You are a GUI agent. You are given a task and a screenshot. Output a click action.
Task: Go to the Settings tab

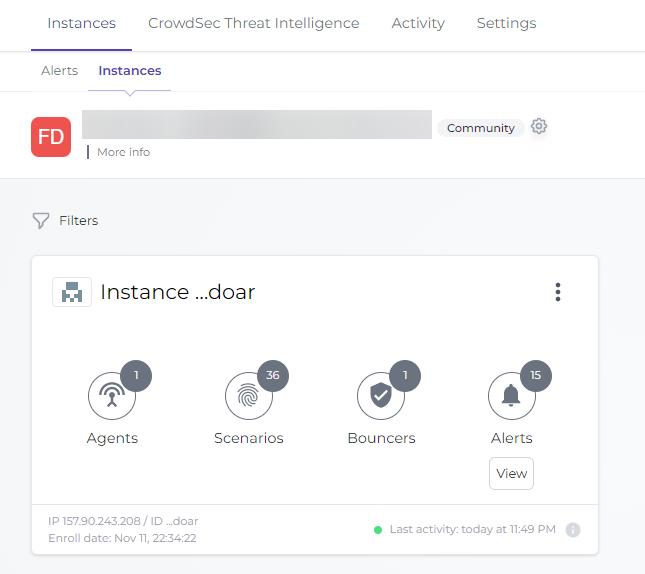tap(506, 23)
